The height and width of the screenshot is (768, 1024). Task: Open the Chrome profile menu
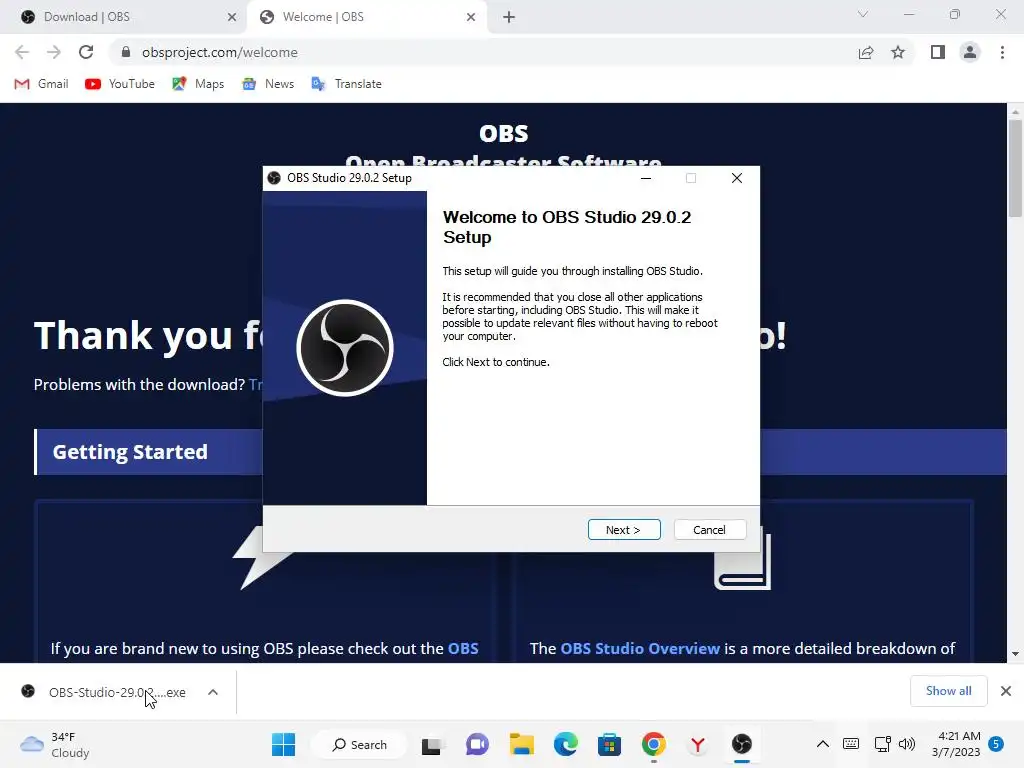970,52
